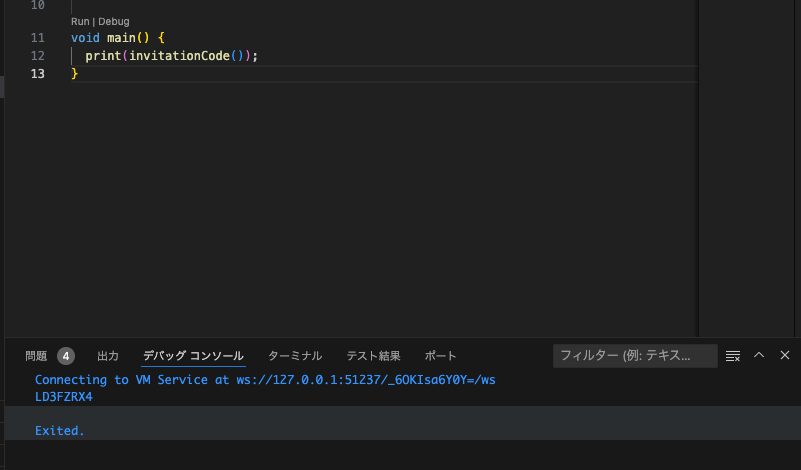Select the LD3FZRX4 console output line
The image size is (801, 470).
(64, 397)
